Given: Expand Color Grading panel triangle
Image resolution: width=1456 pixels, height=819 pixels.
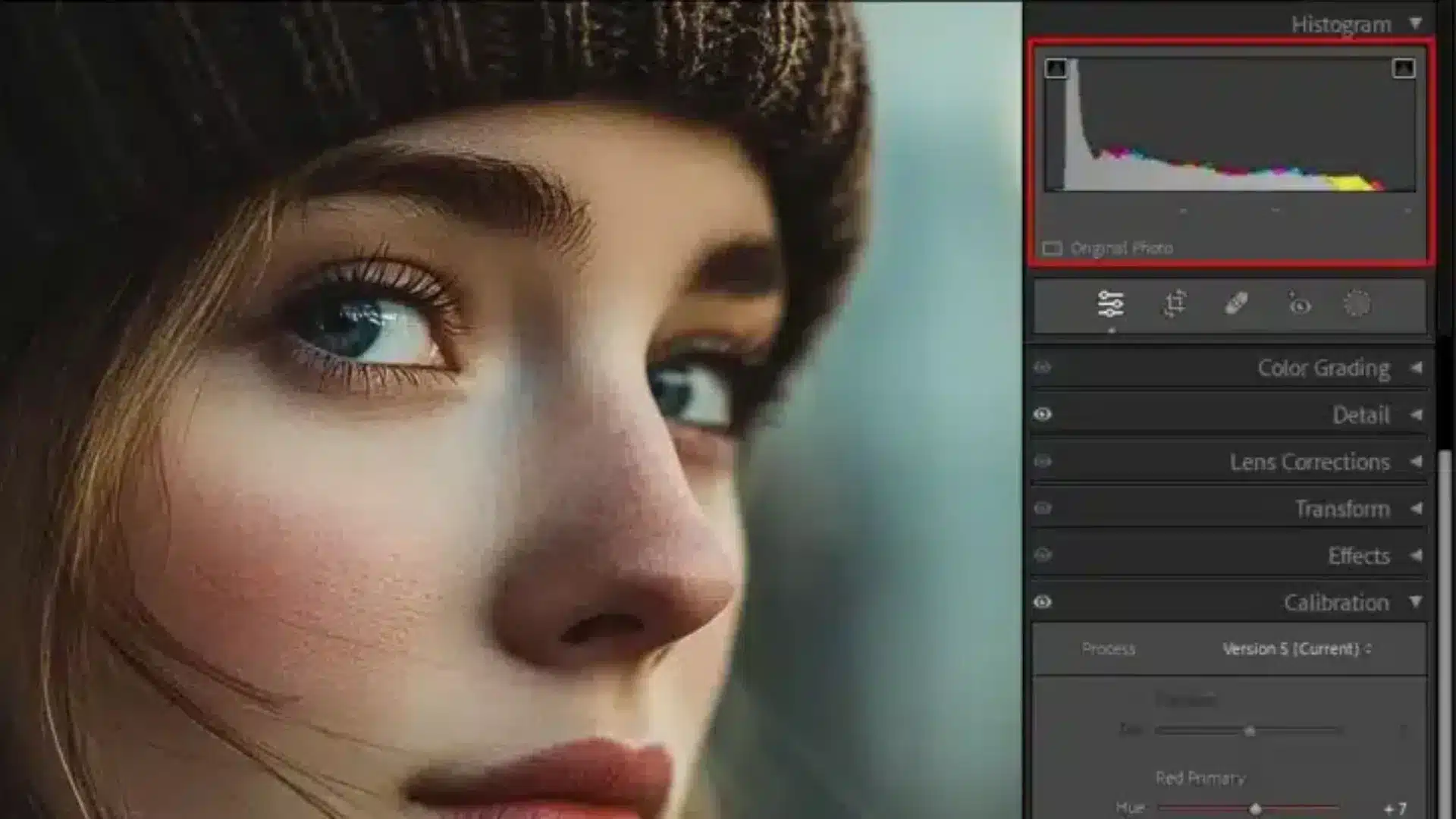Looking at the screenshot, I should pyautogui.click(x=1416, y=368).
